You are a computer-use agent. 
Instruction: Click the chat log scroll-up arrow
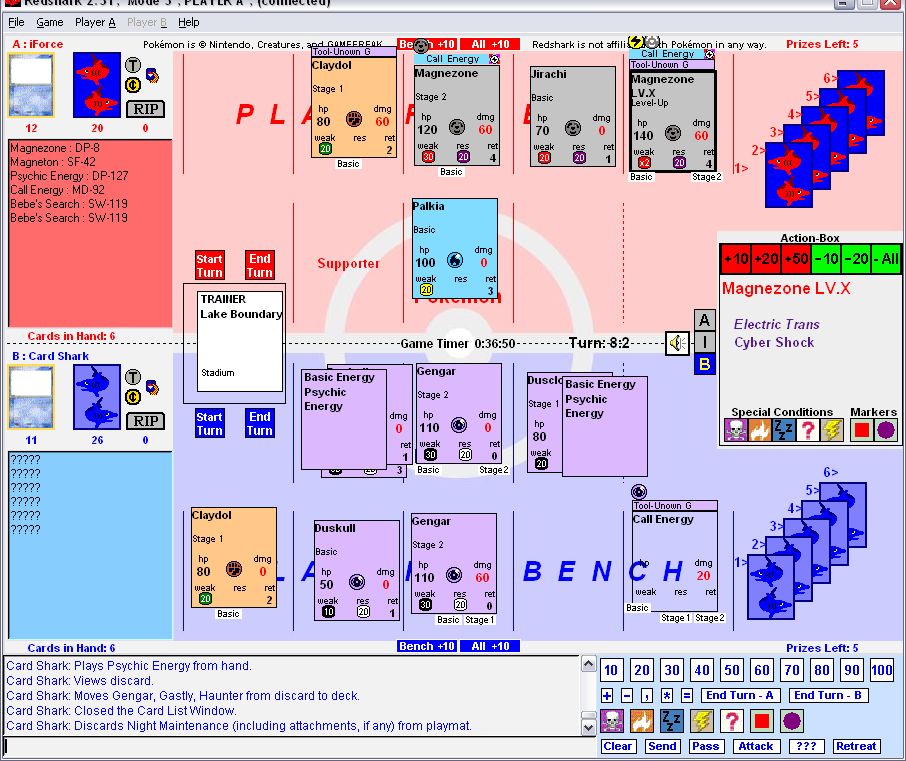point(588,664)
